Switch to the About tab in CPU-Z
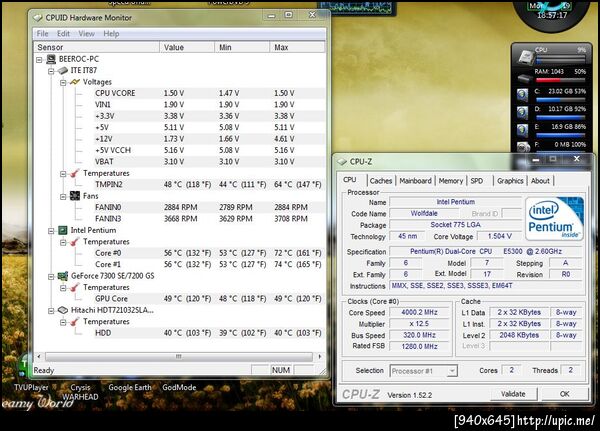 [x=540, y=181]
